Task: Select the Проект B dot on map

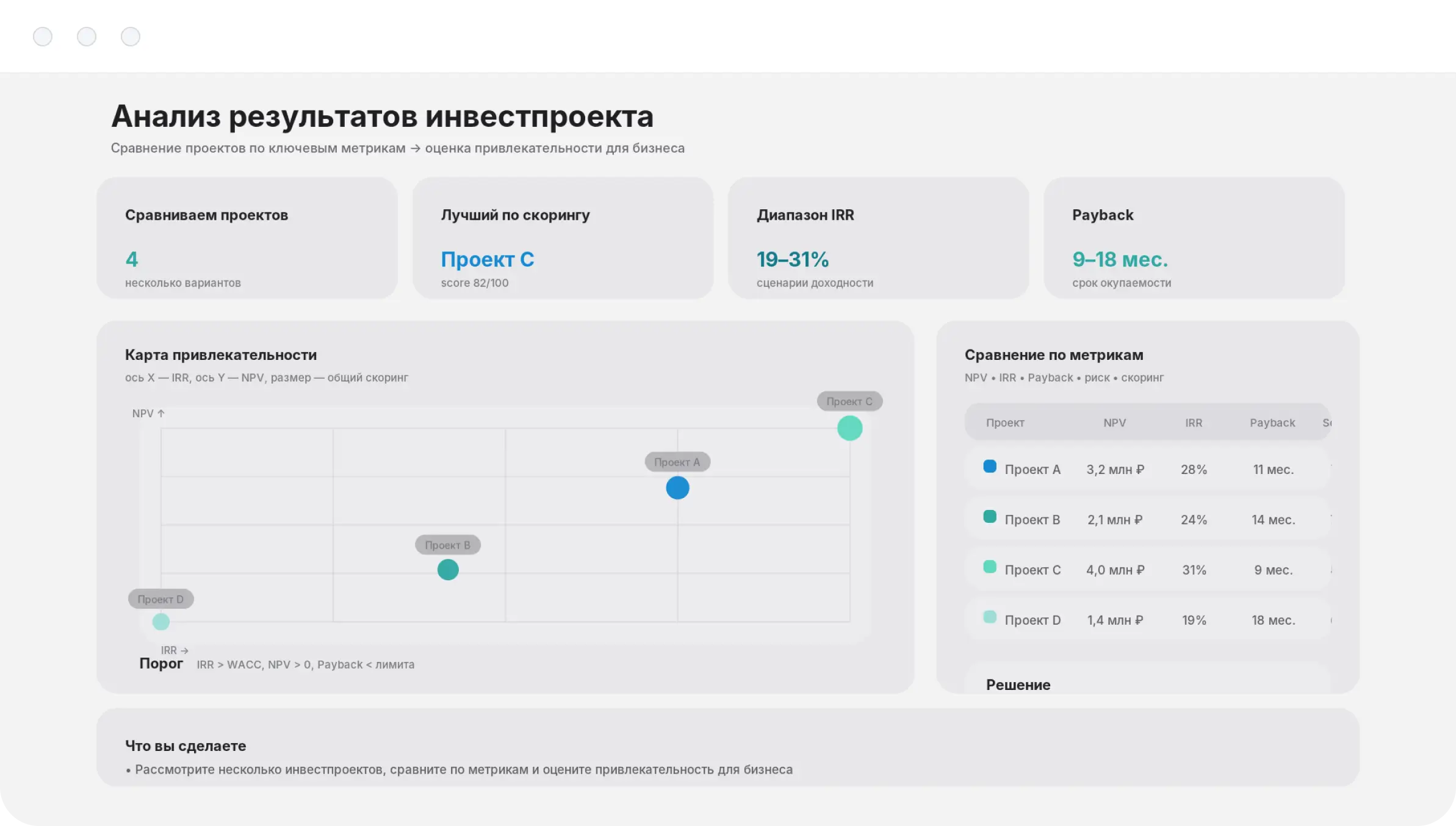Action: (448, 570)
